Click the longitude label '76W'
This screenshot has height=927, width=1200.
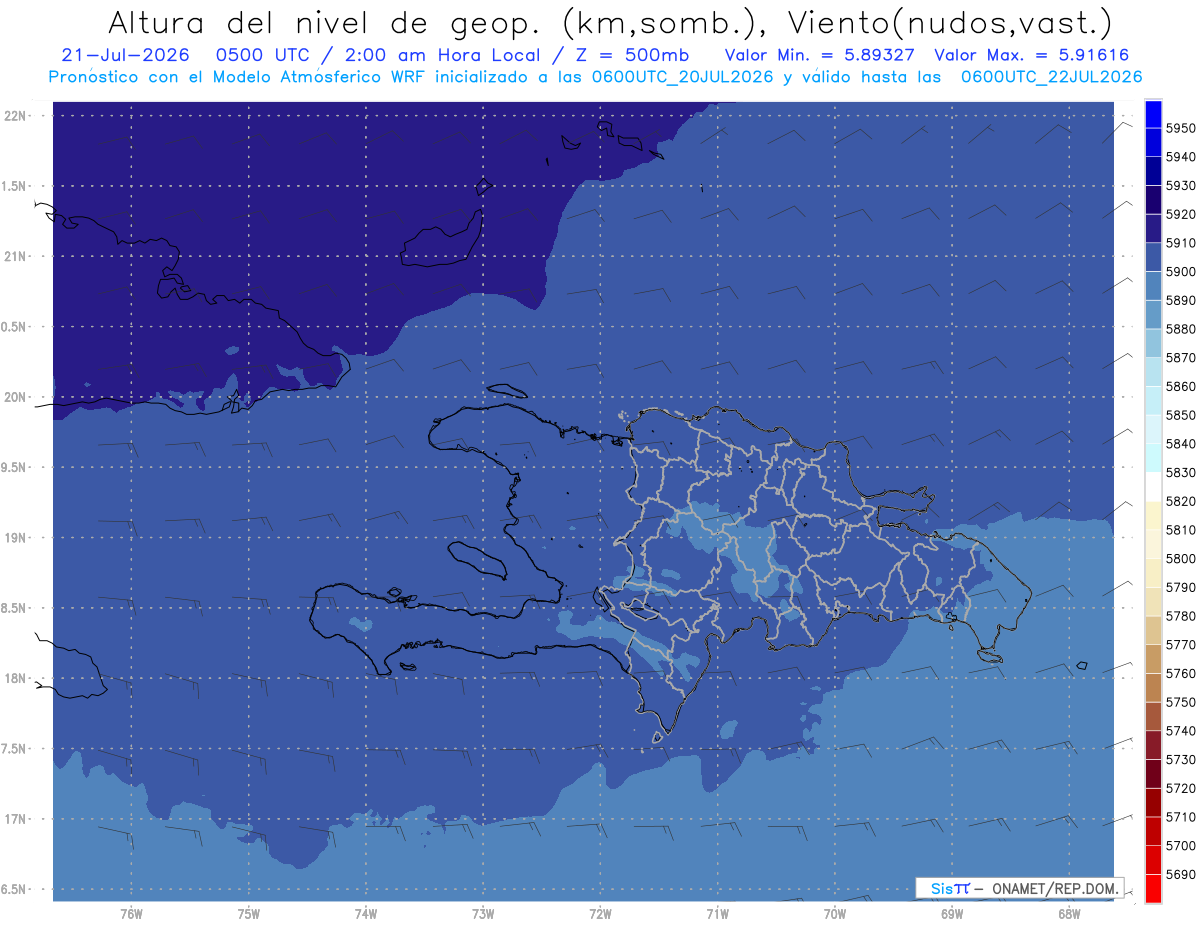[131, 914]
